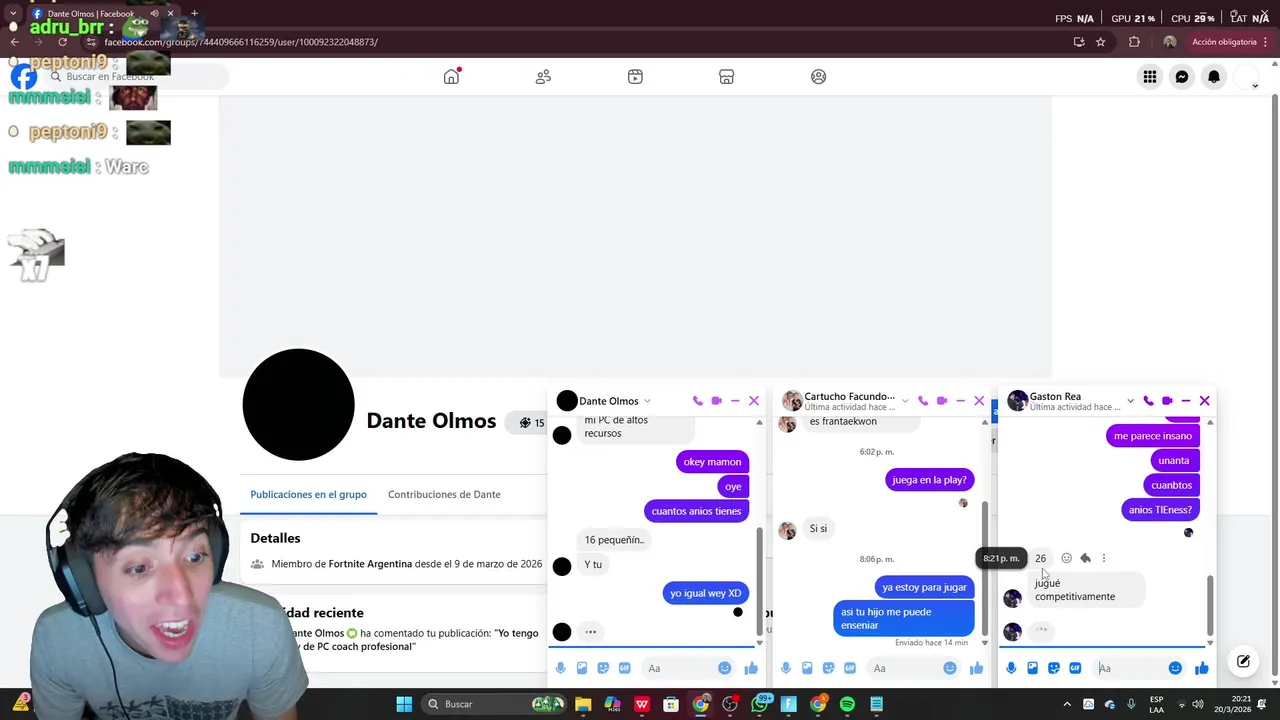This screenshot has width=1280, height=720.
Task: Click the new message compose icon
Action: [1243, 661]
